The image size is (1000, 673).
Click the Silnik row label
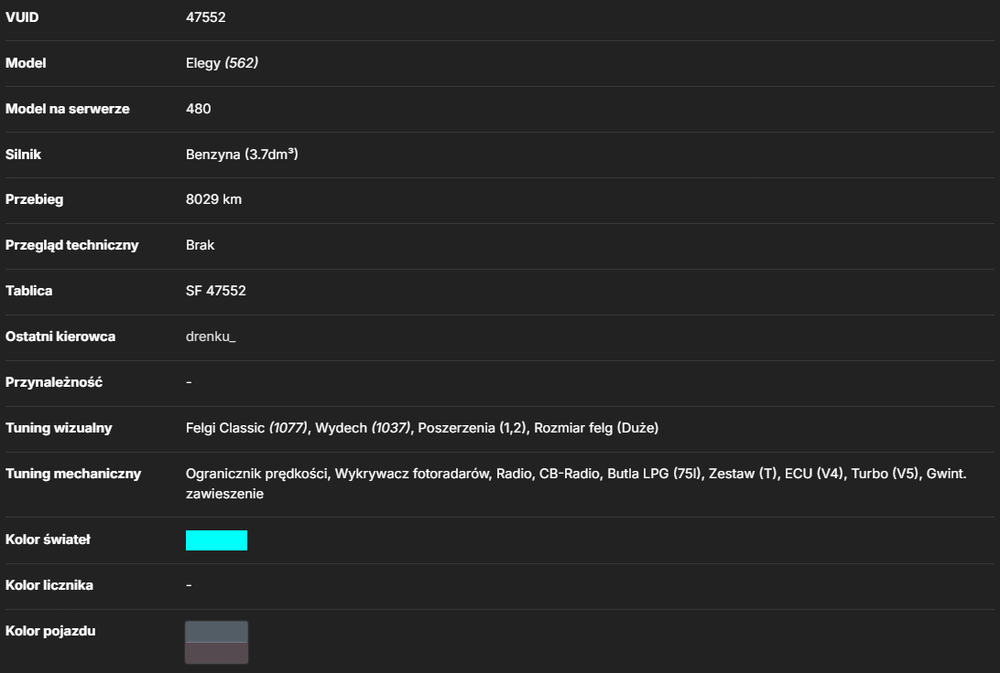point(23,154)
